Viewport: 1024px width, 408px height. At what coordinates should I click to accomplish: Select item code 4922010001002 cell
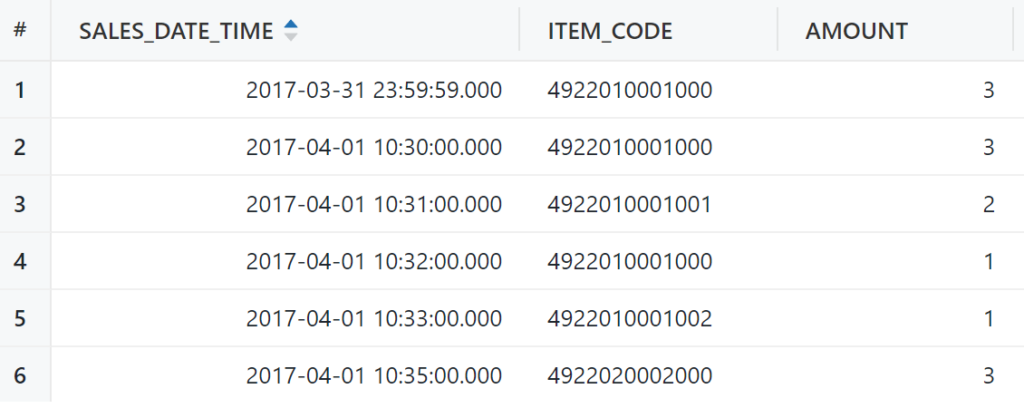click(x=630, y=318)
